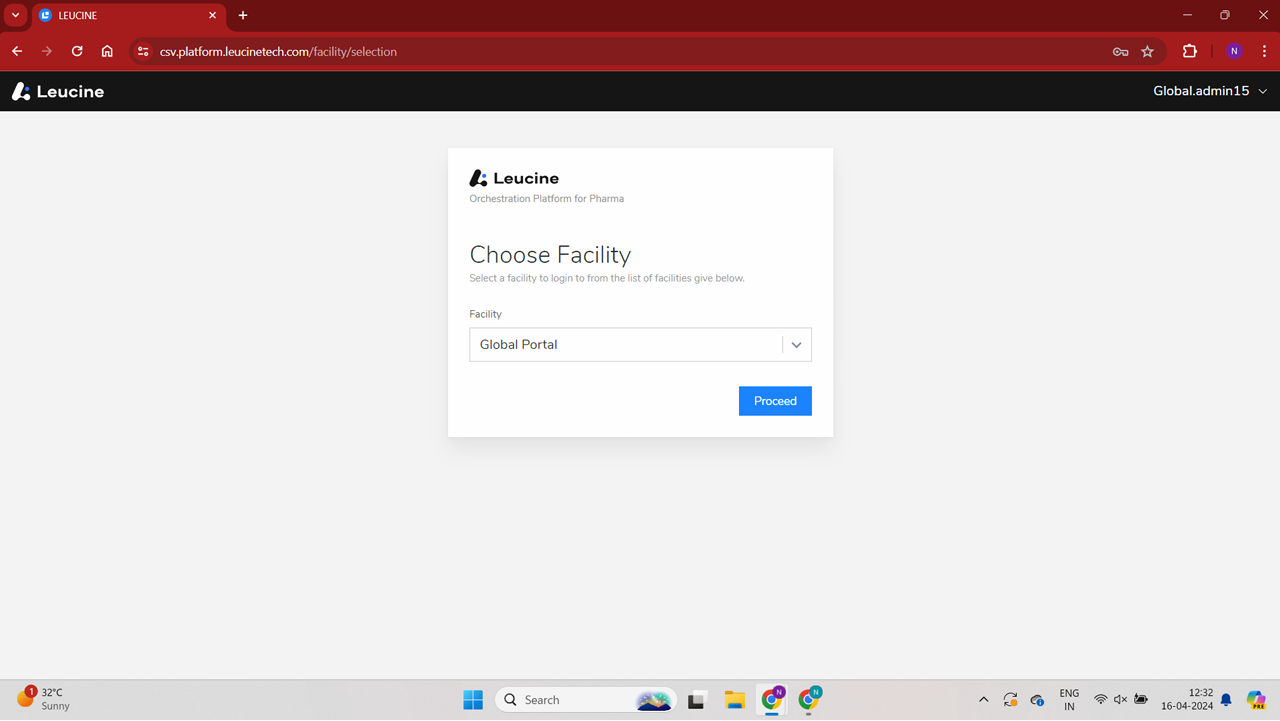The width and height of the screenshot is (1280, 721).
Task: Open the browser extensions menu
Action: pos(1190,52)
